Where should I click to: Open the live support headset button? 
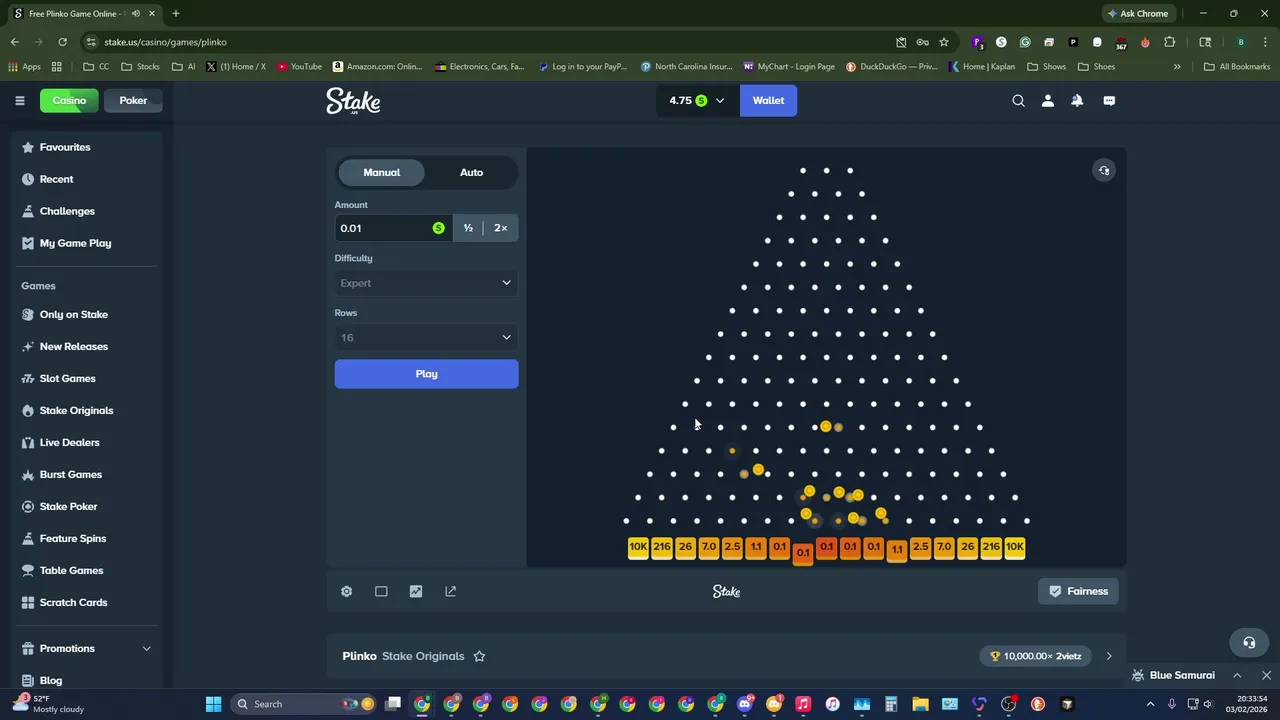pos(1248,642)
